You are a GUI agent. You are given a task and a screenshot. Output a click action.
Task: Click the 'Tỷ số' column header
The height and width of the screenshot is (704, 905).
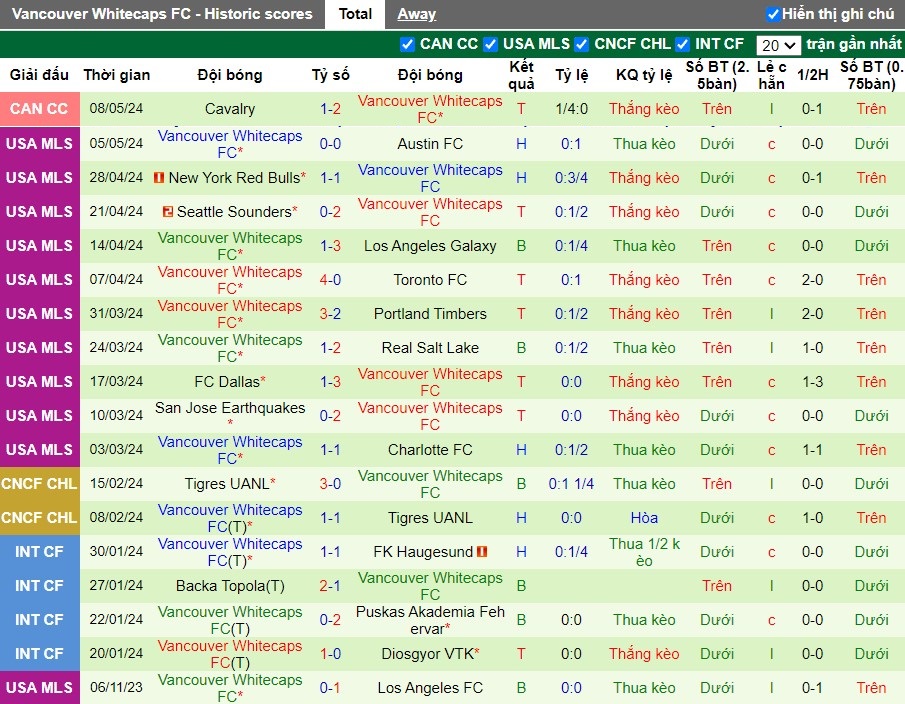330,75
